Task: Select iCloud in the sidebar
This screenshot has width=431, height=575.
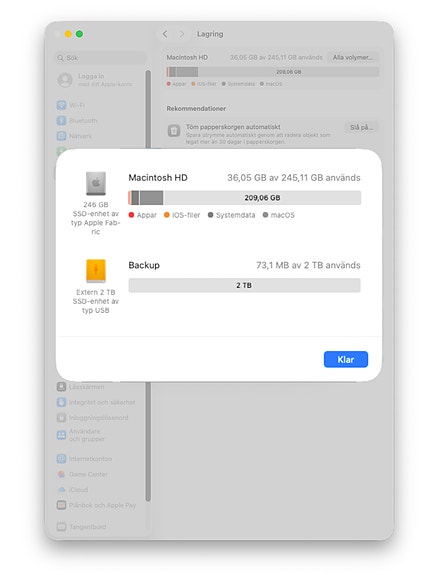Action: click(73, 490)
